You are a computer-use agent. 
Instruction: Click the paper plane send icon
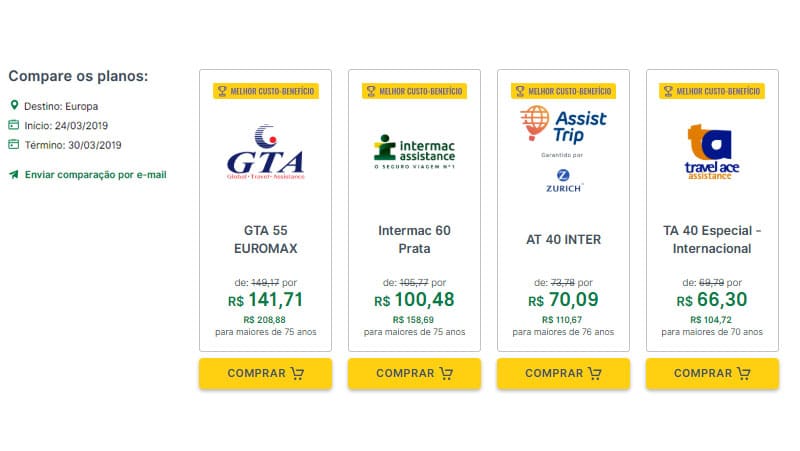tap(14, 174)
